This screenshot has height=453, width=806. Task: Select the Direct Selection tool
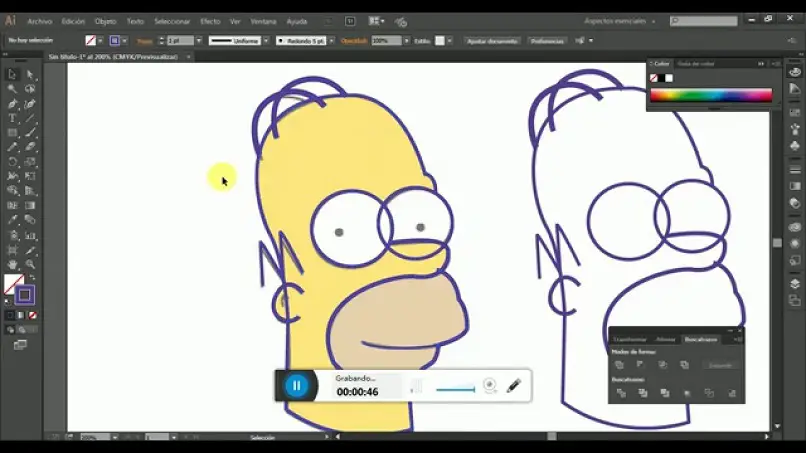click(30, 75)
